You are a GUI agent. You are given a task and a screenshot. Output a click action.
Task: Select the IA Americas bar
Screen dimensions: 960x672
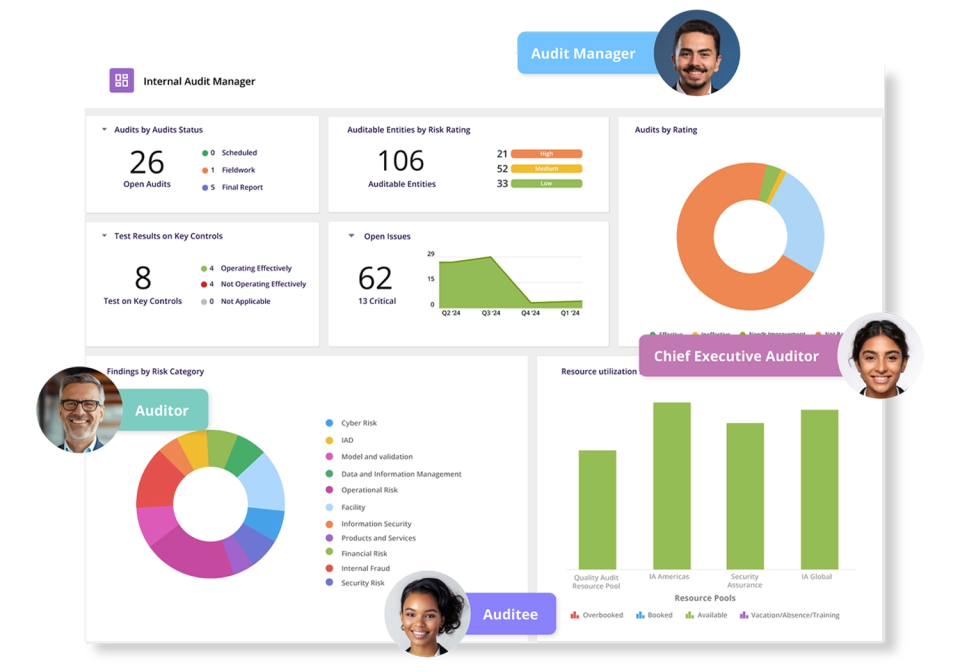tap(672, 486)
